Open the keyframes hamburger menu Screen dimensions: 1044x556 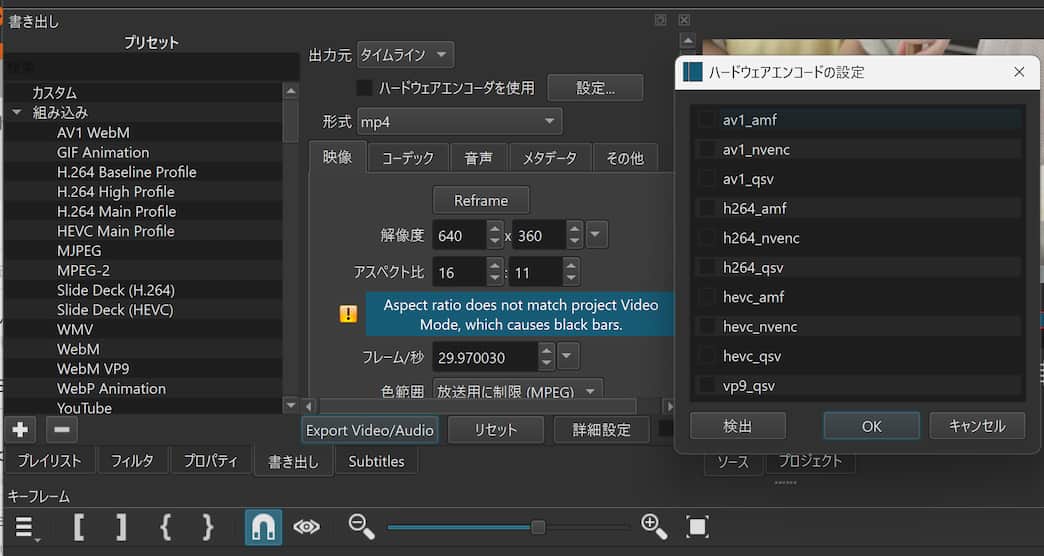click(x=24, y=527)
